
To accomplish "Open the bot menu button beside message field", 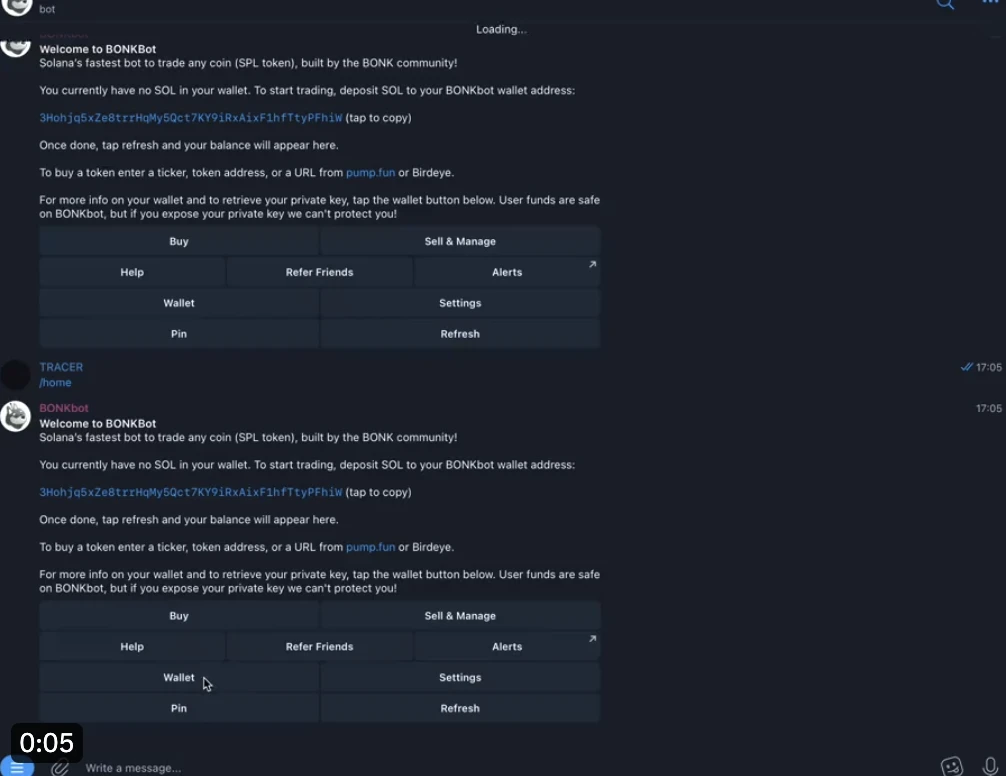I will (17, 767).
